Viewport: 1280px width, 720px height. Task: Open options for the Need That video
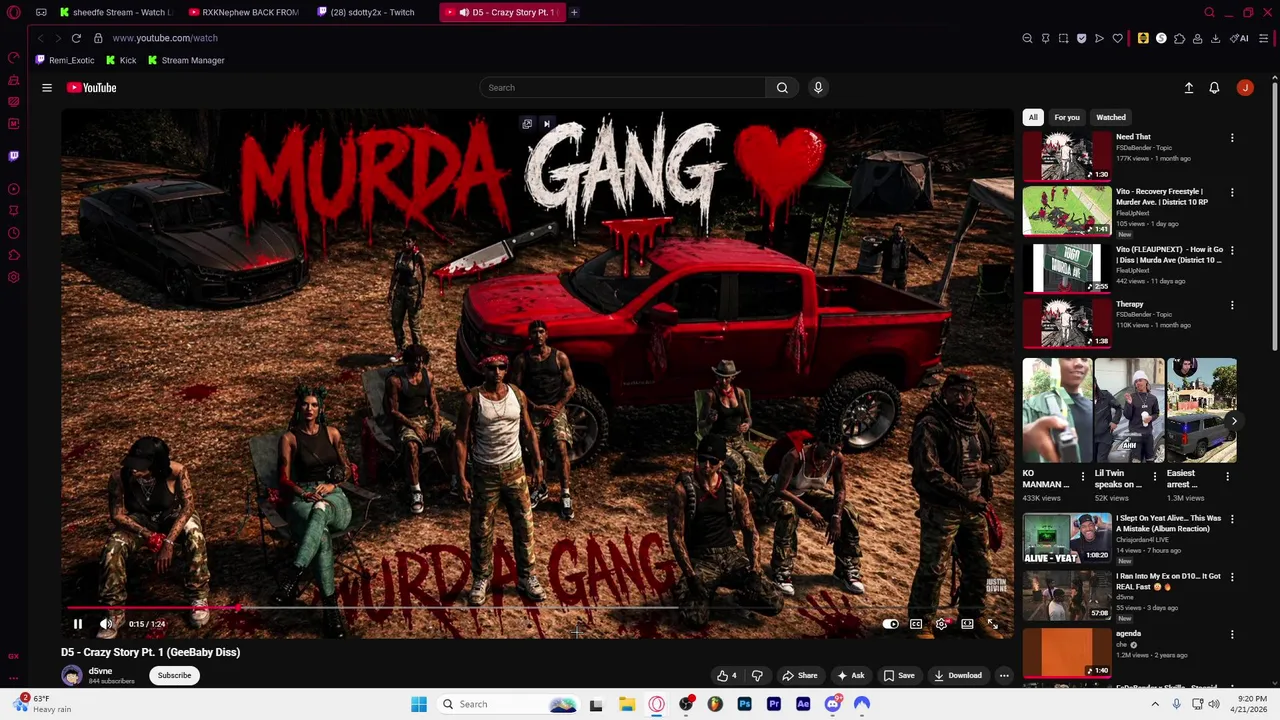coord(1232,138)
